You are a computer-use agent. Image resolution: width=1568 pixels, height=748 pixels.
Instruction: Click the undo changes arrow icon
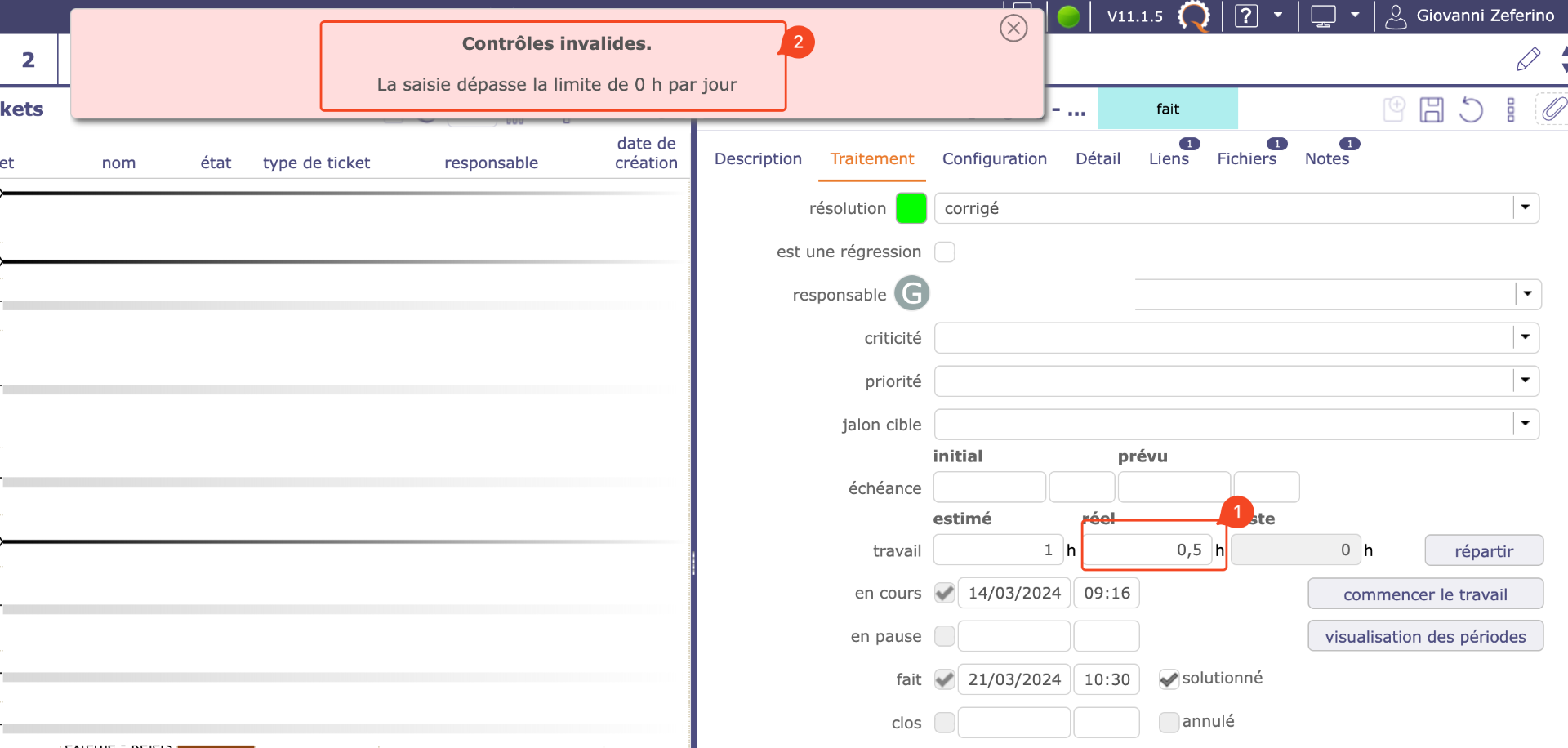(x=1471, y=109)
